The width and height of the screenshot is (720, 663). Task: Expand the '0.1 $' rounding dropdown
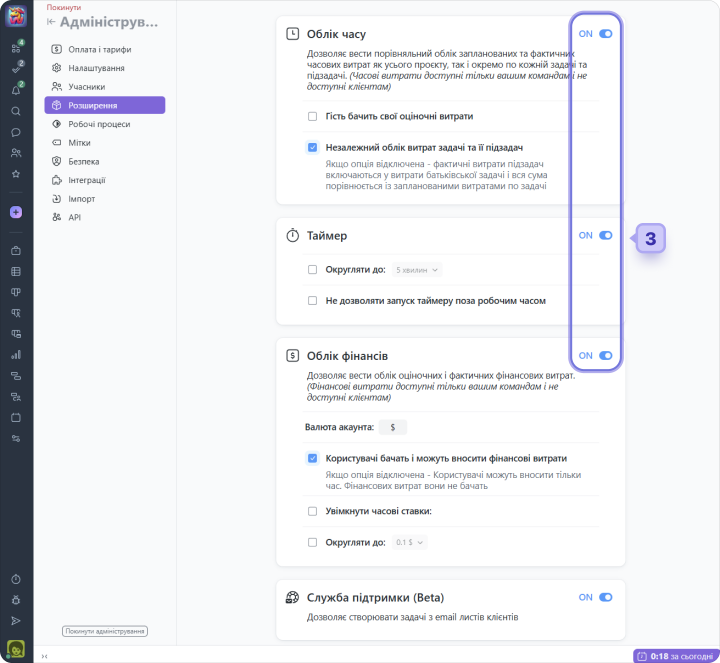[x=409, y=542]
